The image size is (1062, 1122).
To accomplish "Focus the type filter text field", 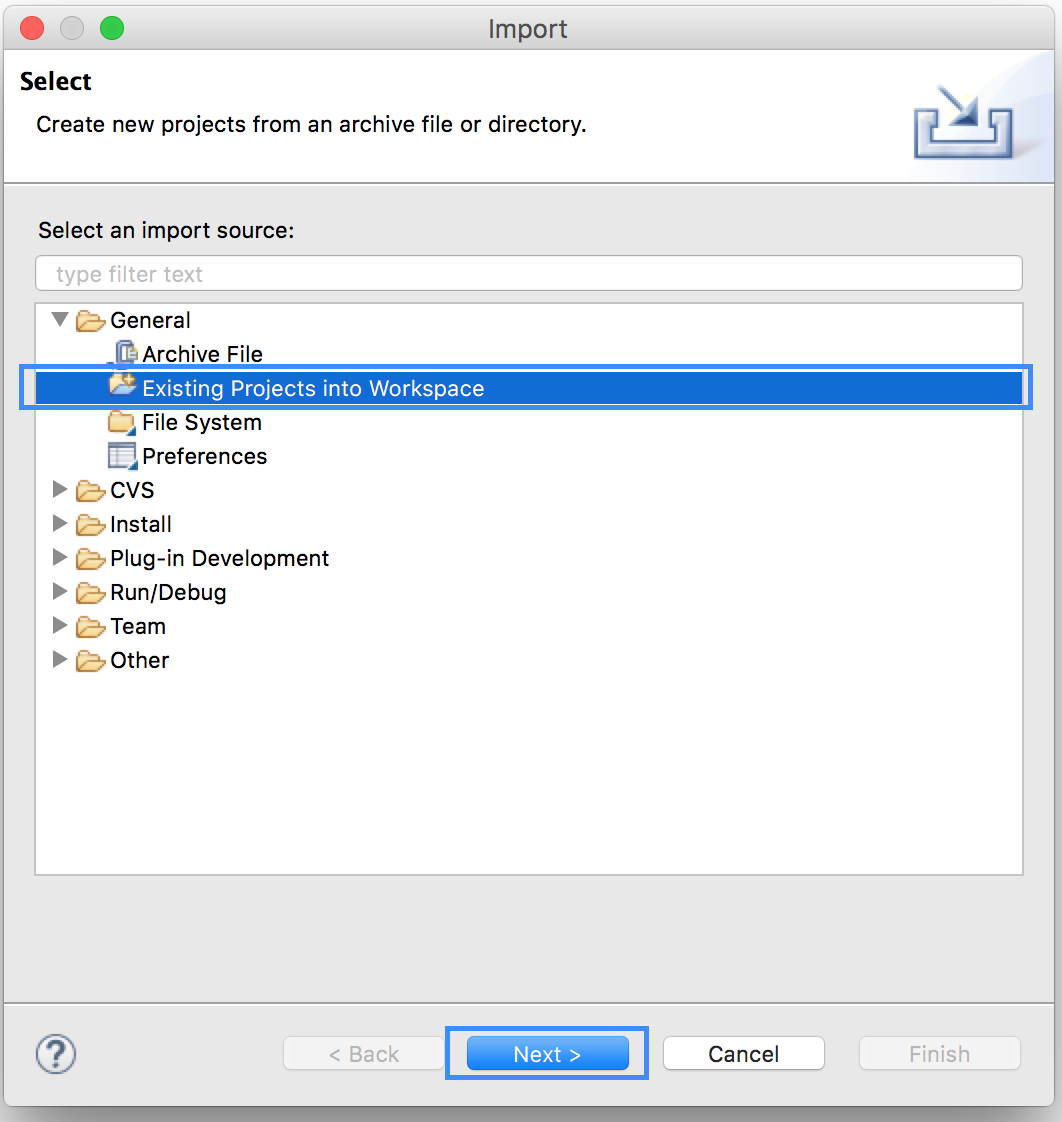I will pos(529,273).
